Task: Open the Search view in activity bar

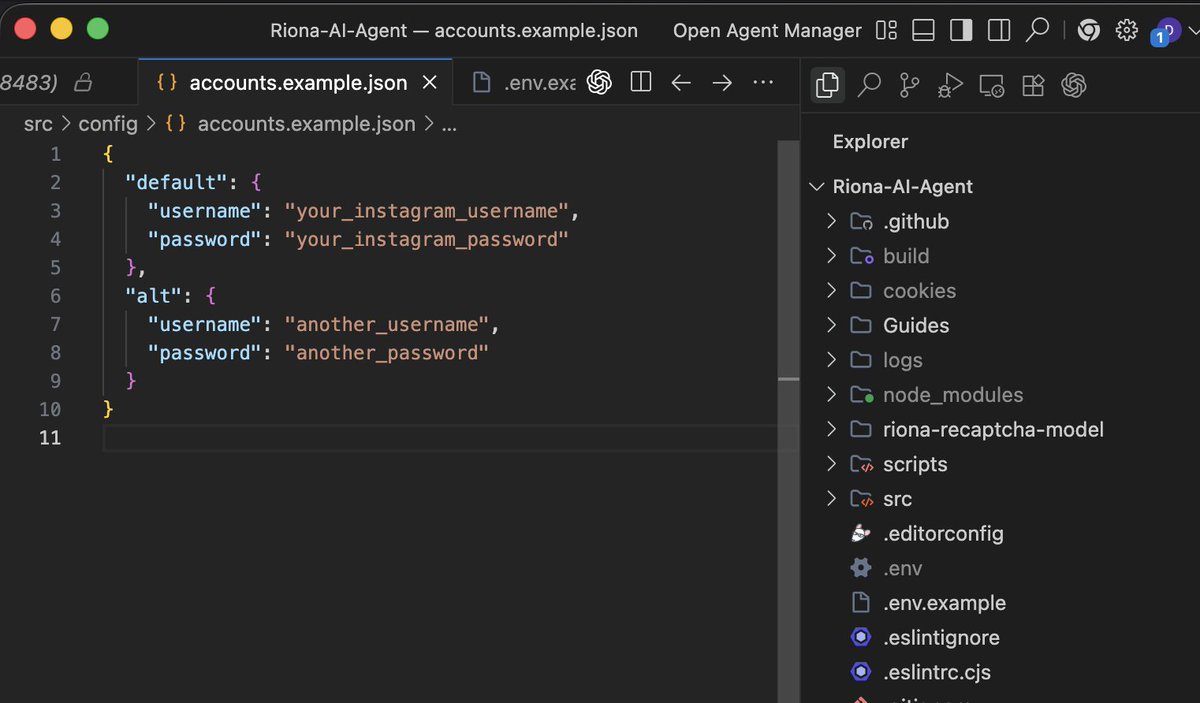Action: (869, 86)
